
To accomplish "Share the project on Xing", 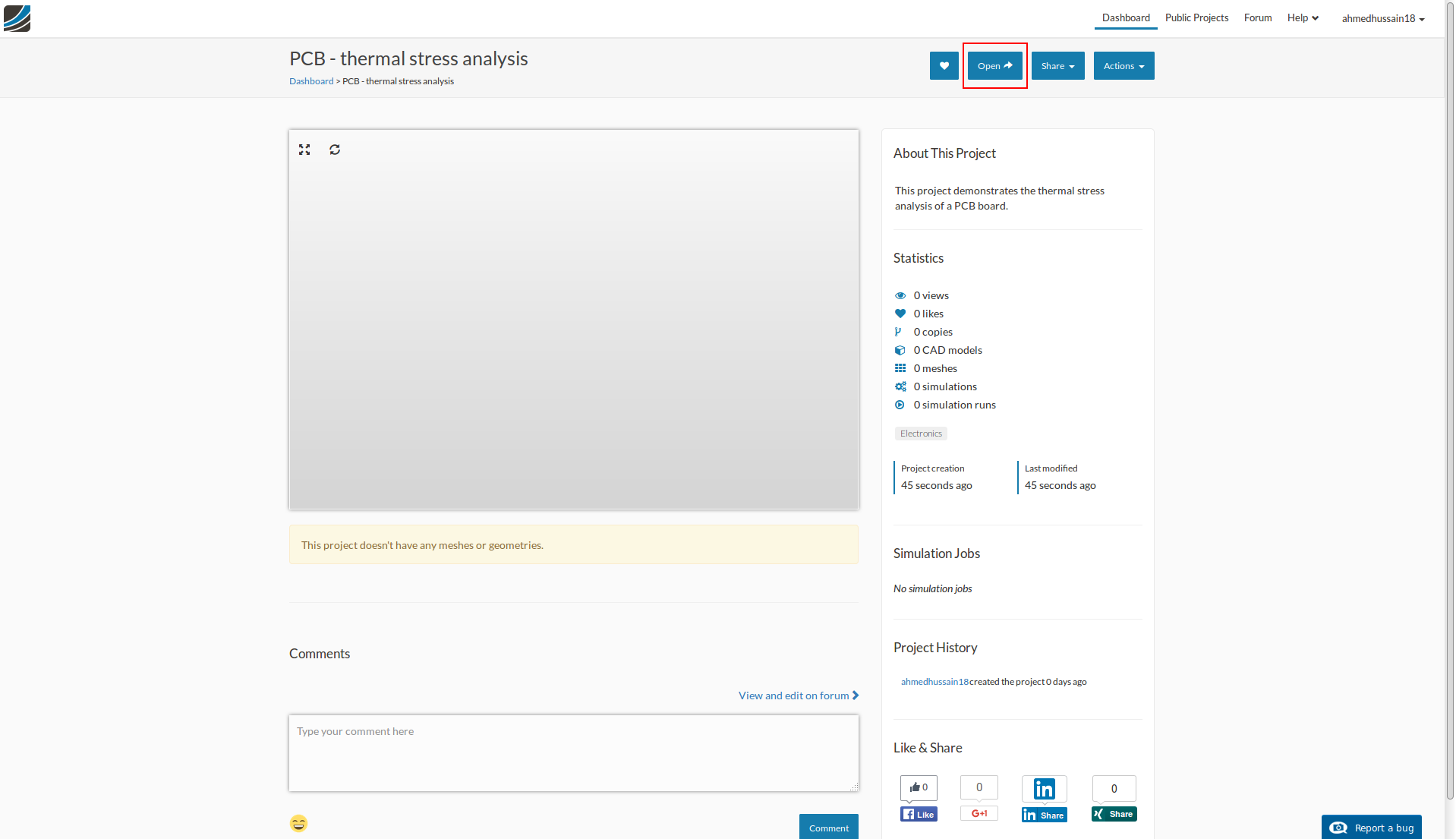I will click(x=1114, y=814).
